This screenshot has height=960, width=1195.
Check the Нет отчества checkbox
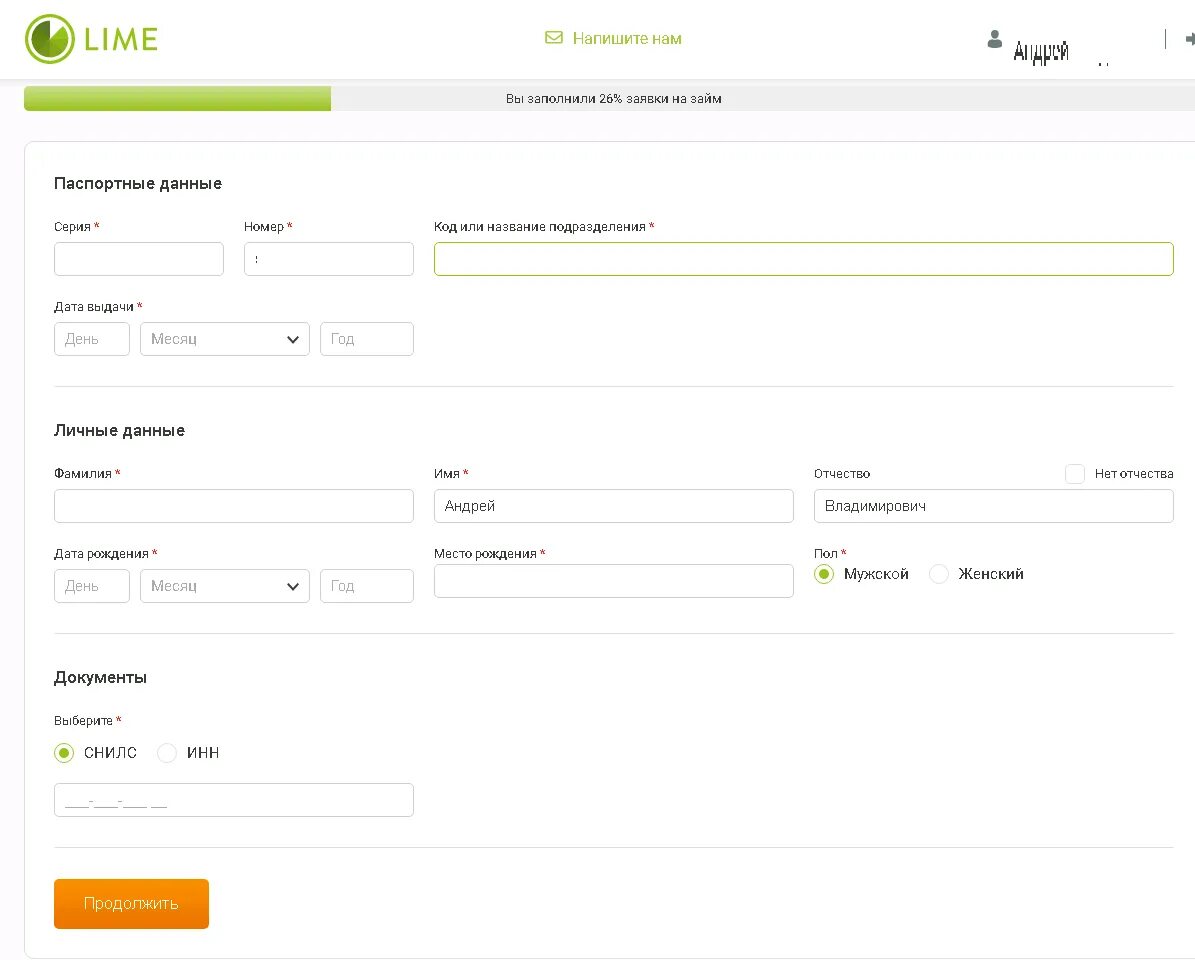[x=1075, y=474]
